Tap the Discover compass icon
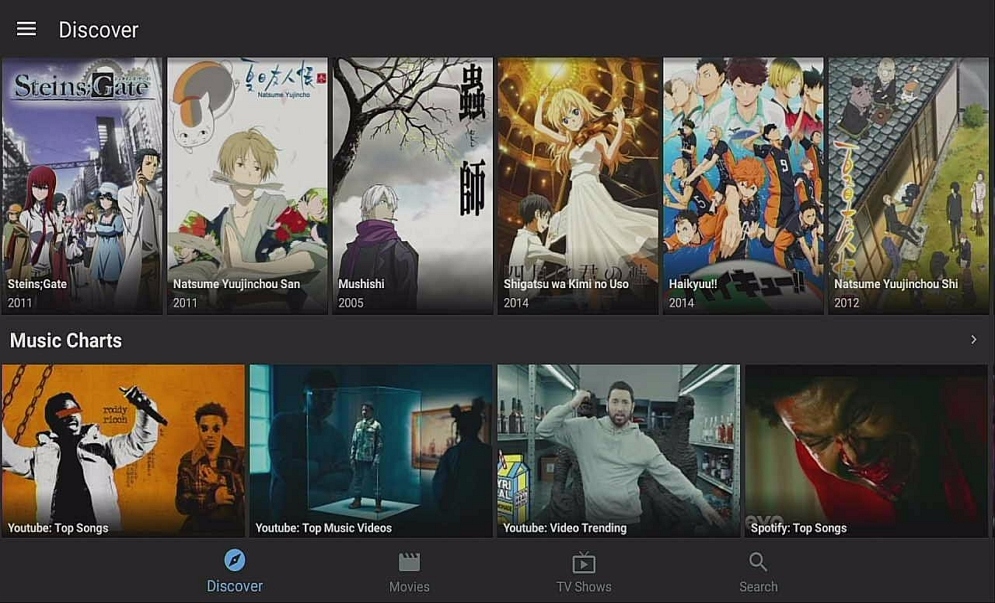The width and height of the screenshot is (995, 603). [x=235, y=560]
